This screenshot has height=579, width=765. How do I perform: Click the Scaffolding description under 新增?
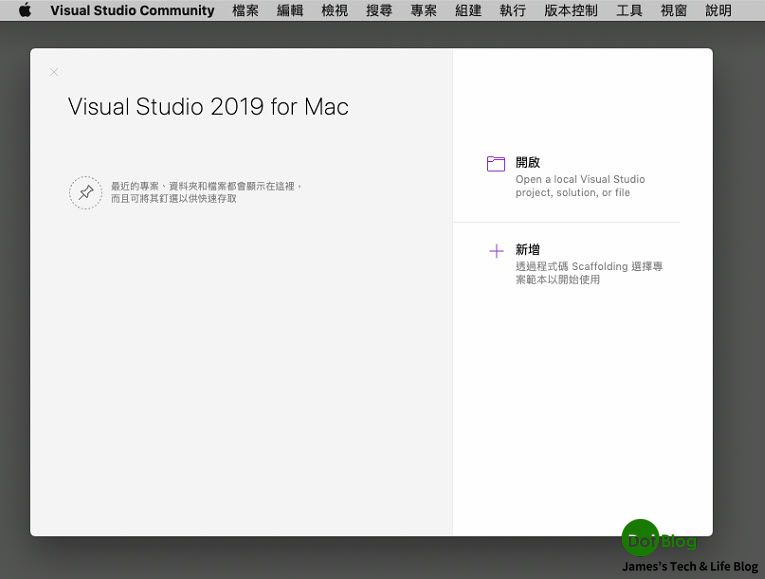click(589, 273)
